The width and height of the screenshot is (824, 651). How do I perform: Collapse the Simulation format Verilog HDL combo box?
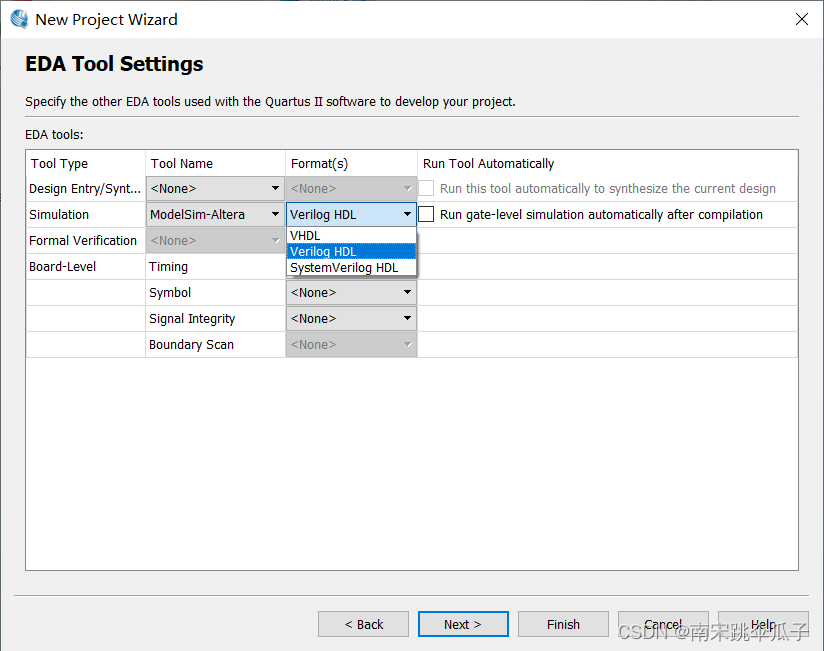tap(351, 214)
